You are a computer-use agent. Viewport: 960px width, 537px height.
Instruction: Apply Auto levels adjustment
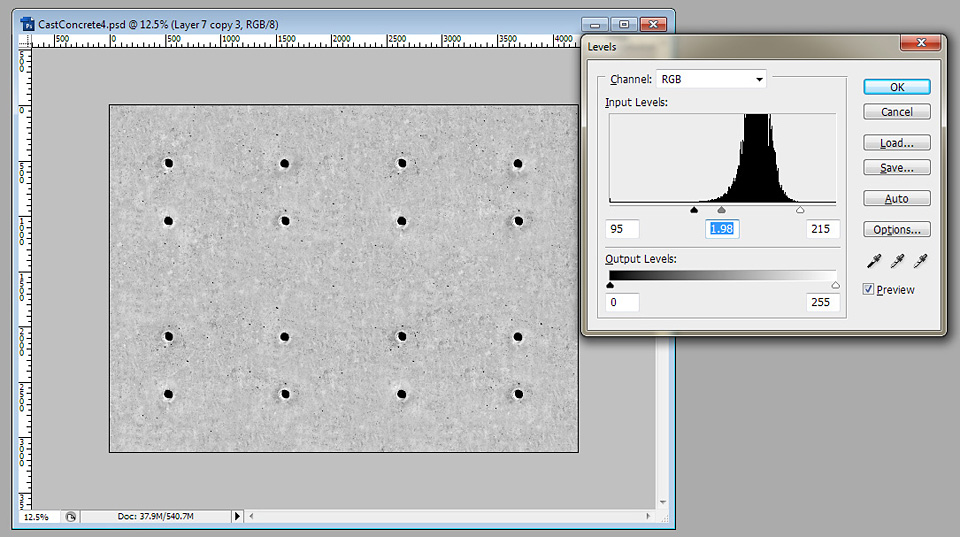897,198
